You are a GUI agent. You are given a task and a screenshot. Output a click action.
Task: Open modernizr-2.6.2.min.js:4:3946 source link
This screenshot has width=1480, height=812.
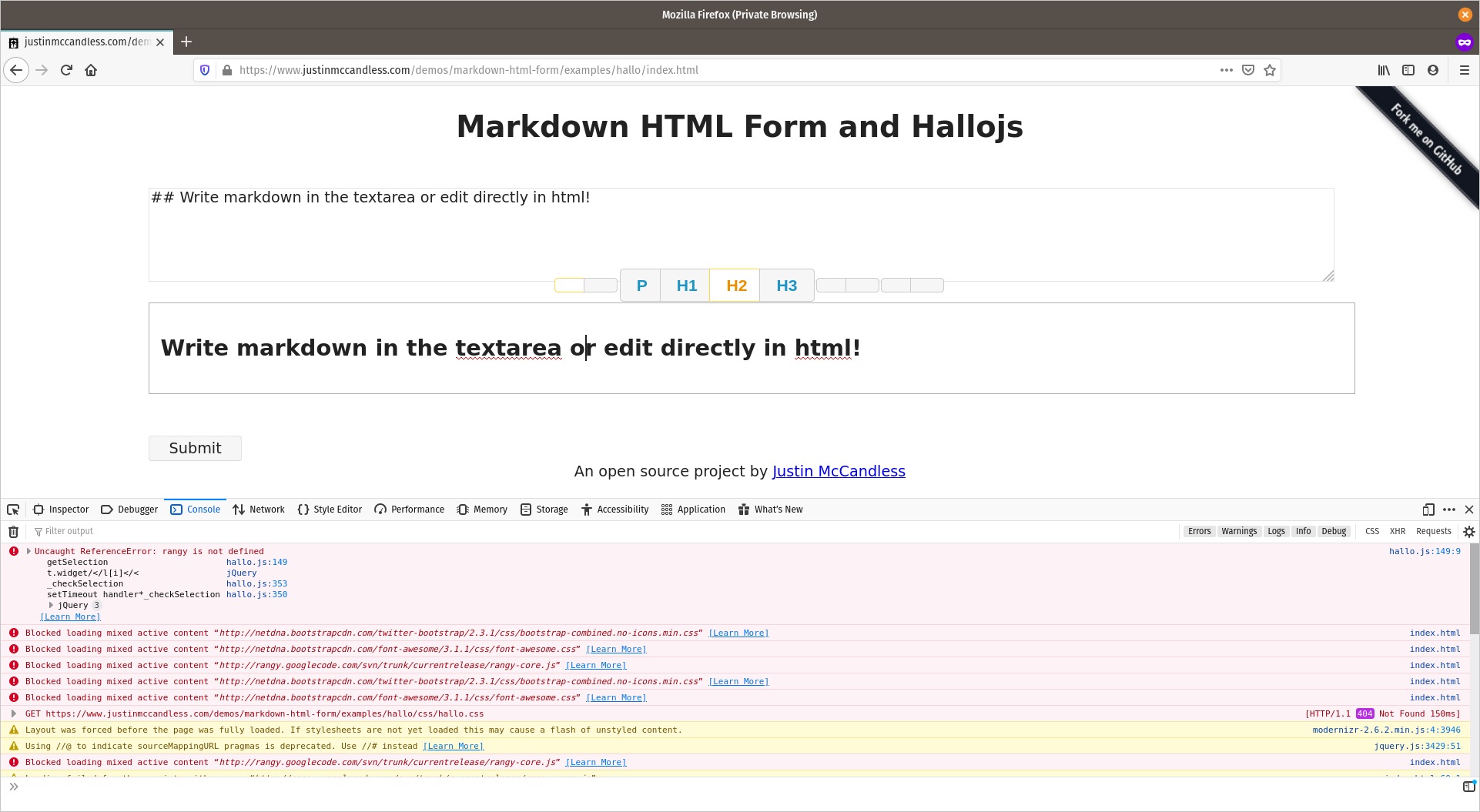[1386, 730]
